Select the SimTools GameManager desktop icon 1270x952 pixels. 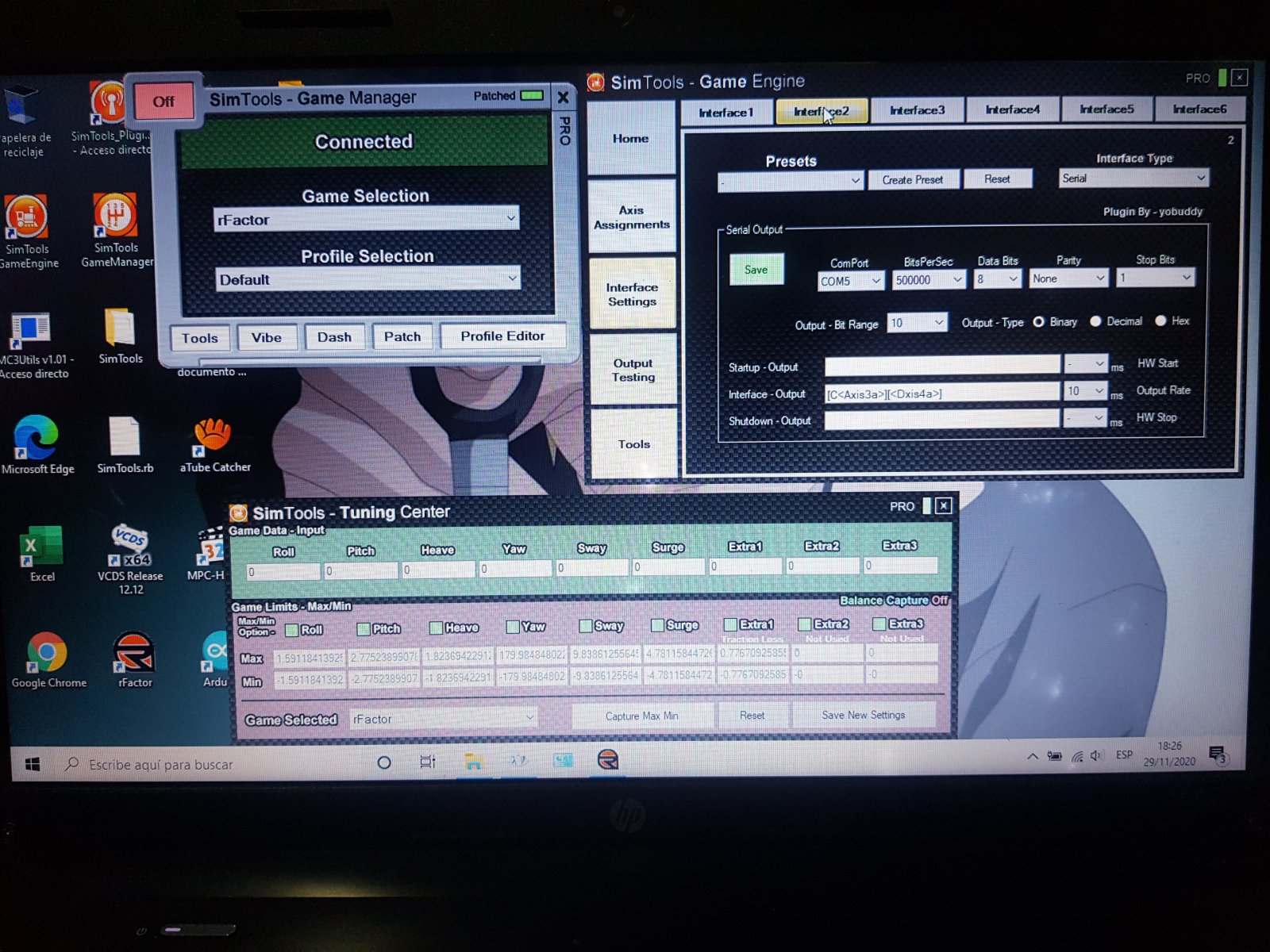click(116, 230)
